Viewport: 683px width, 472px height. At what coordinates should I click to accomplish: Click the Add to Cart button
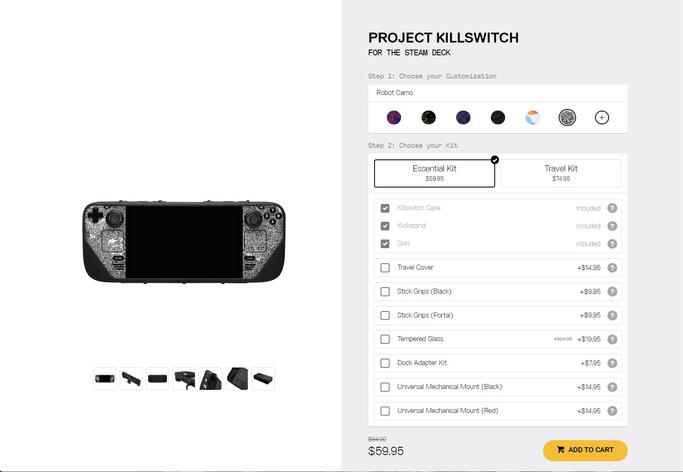pyautogui.click(x=585, y=450)
